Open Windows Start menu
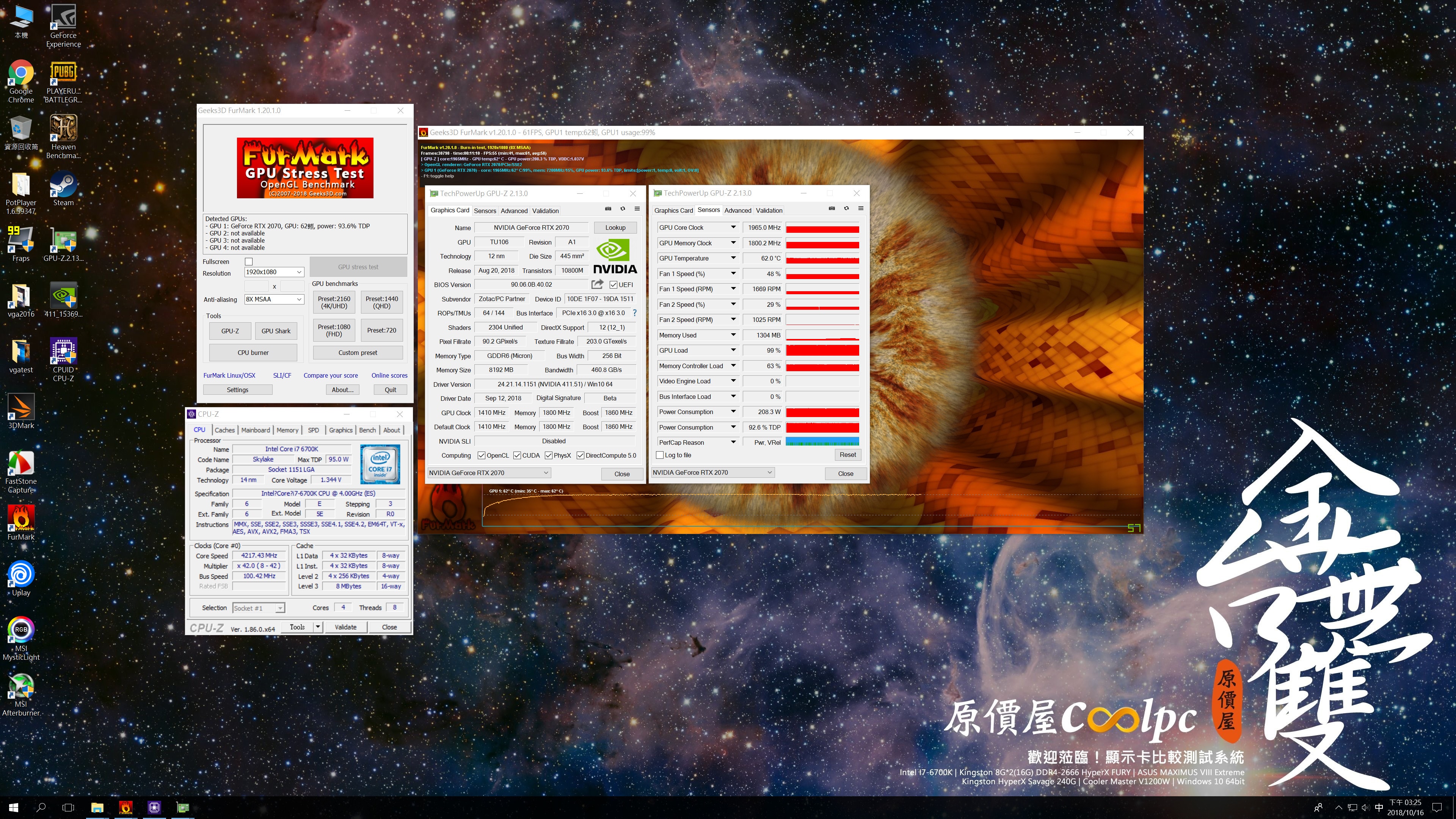 pyautogui.click(x=14, y=808)
